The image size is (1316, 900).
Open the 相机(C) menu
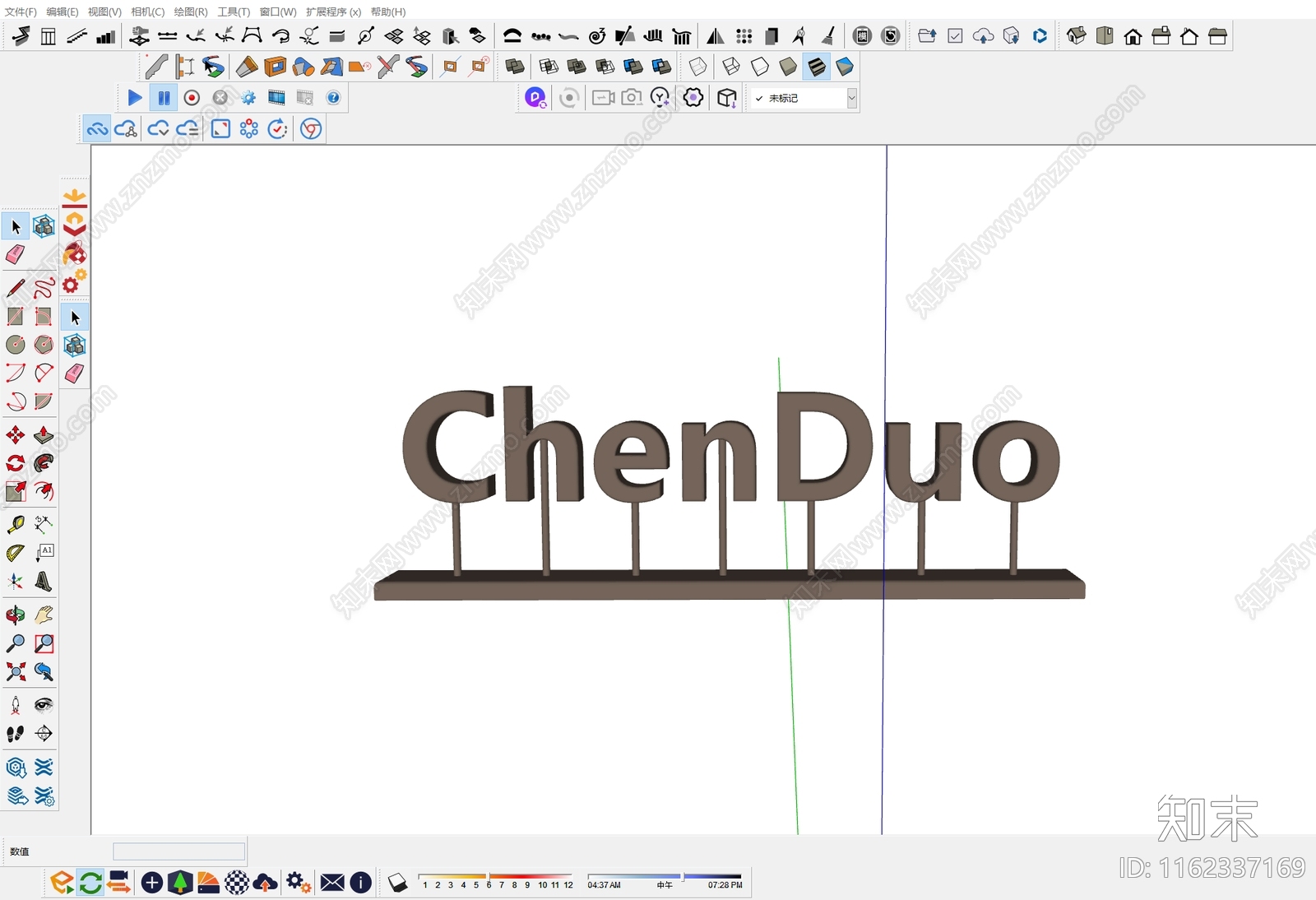[148, 12]
